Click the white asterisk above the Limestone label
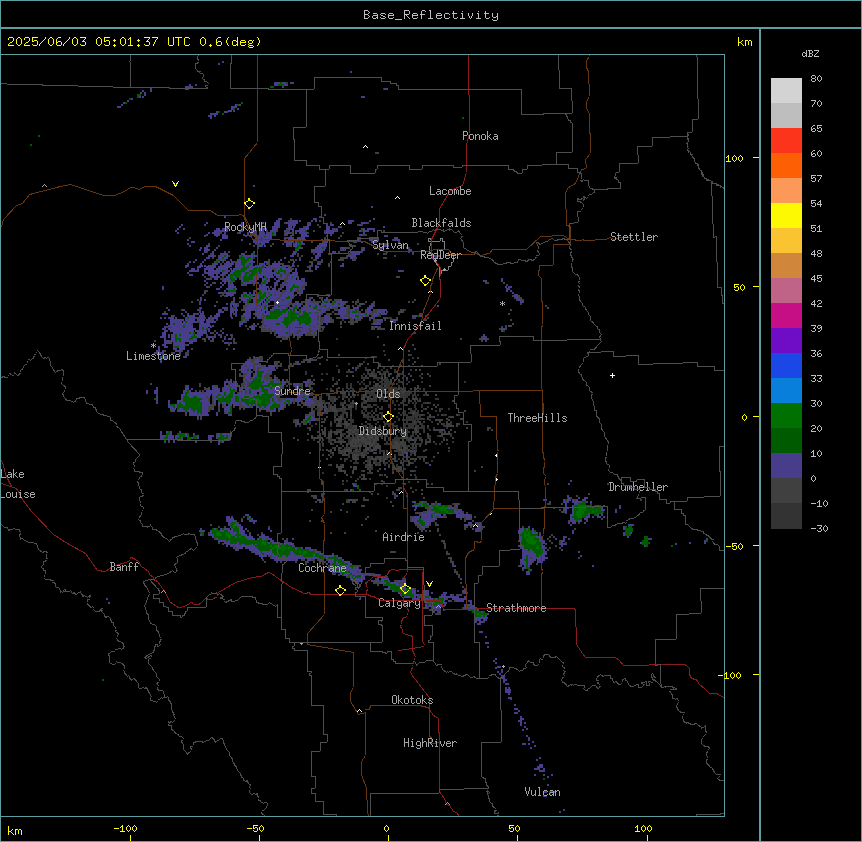Image resolution: width=862 pixels, height=842 pixels. point(153,346)
